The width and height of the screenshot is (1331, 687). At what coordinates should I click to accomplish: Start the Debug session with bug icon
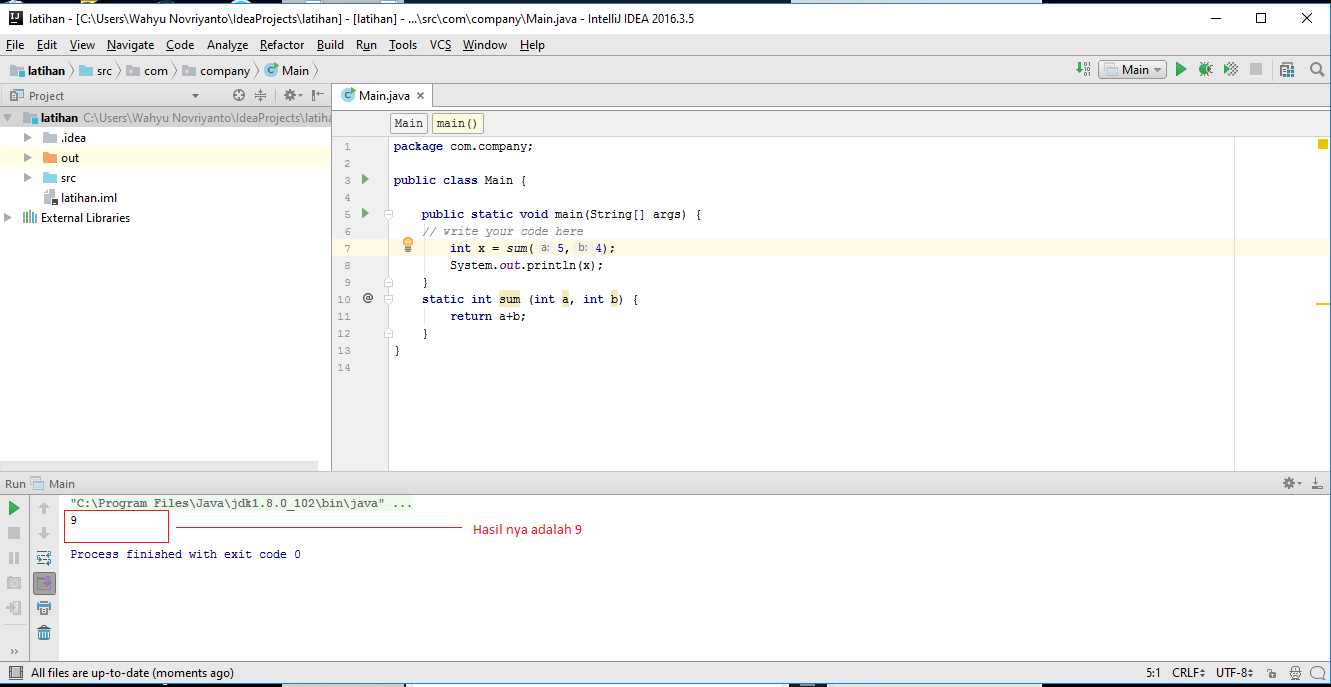pos(1205,70)
